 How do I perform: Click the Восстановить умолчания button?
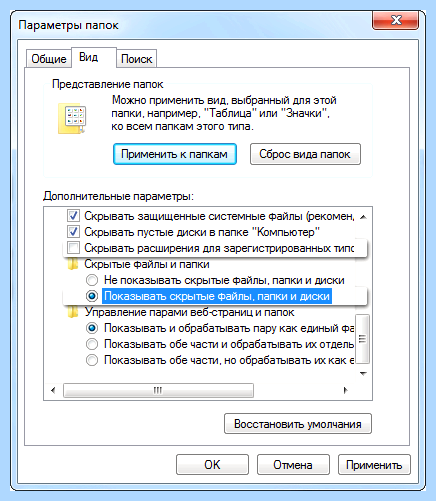298,424
